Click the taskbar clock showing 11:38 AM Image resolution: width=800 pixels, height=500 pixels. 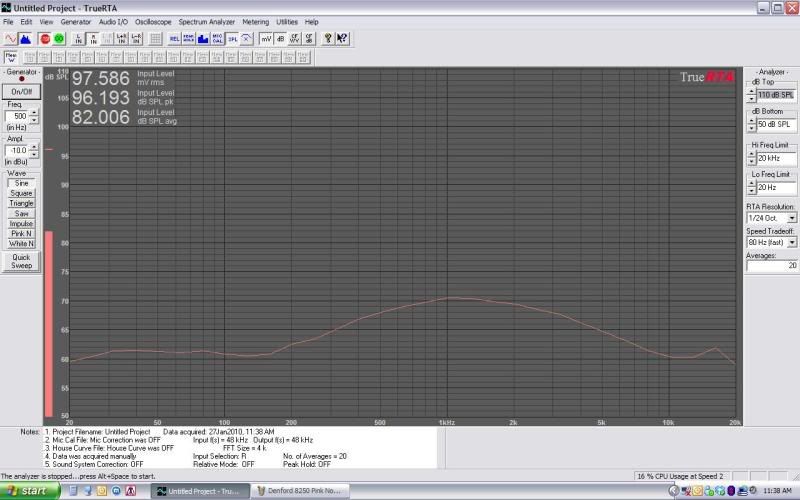coord(778,491)
